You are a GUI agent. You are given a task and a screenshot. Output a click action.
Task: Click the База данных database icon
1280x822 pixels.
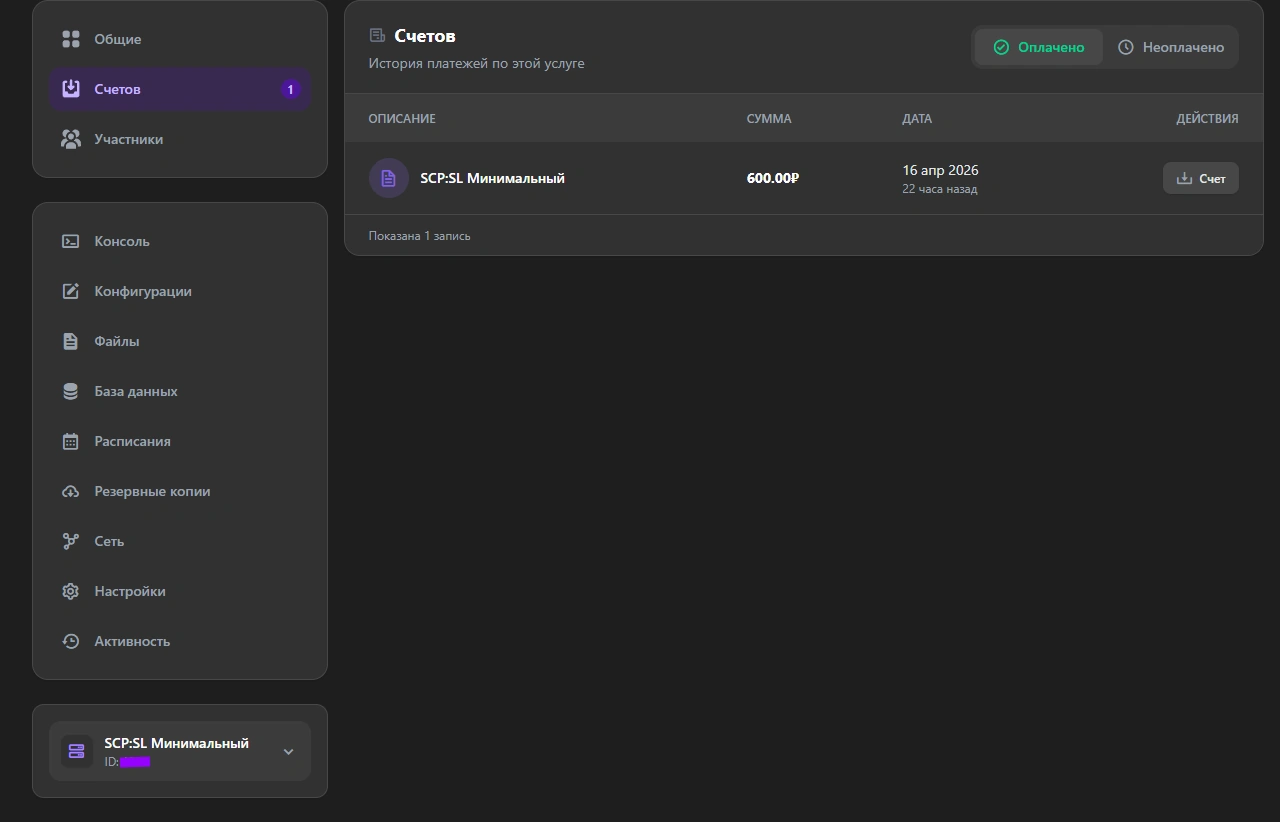pyautogui.click(x=70, y=391)
